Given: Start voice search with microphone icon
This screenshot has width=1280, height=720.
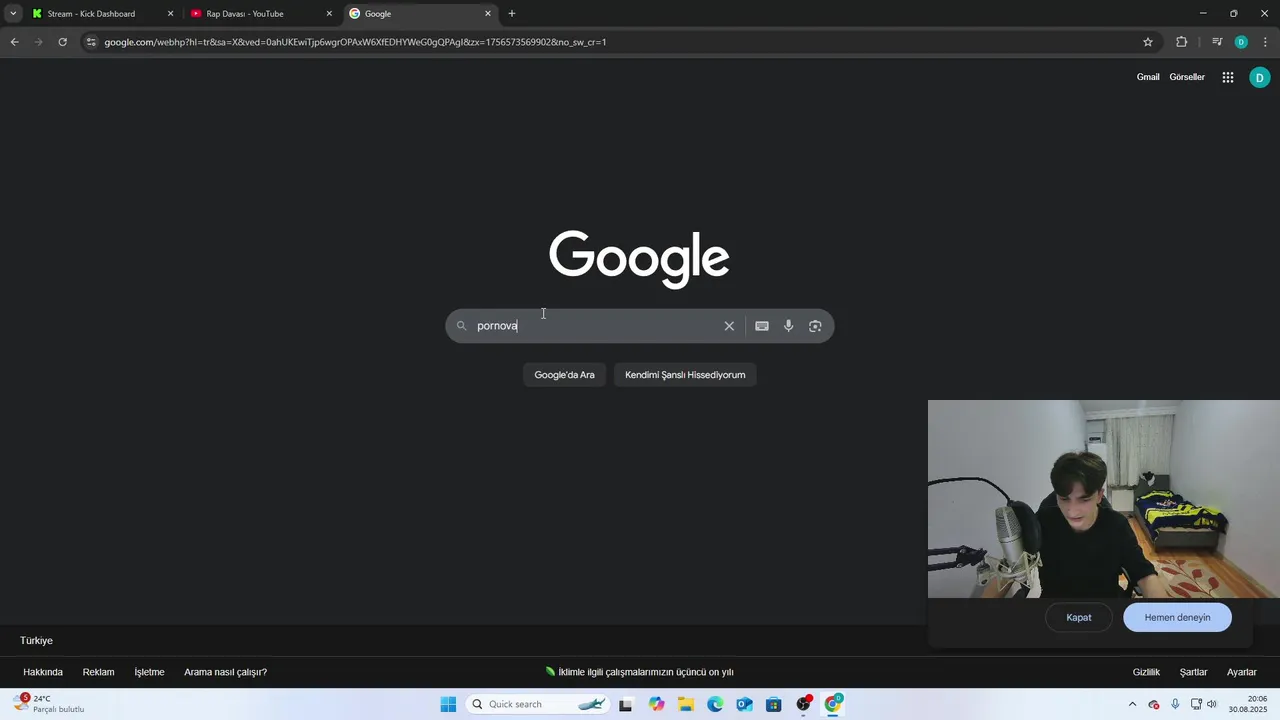Looking at the screenshot, I should (789, 326).
